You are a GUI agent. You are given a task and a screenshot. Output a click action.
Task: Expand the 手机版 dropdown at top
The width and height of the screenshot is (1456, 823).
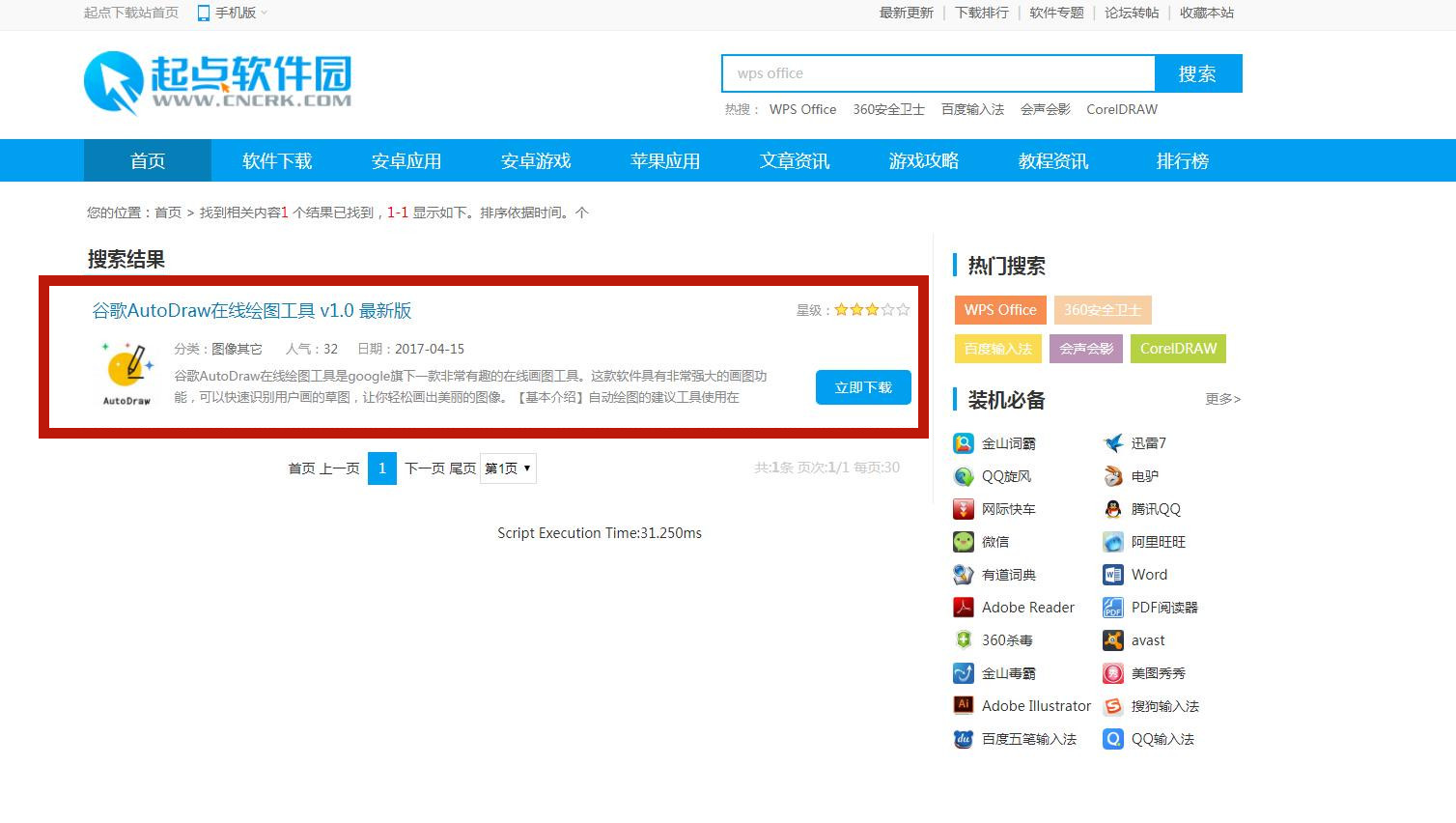pyautogui.click(x=233, y=13)
